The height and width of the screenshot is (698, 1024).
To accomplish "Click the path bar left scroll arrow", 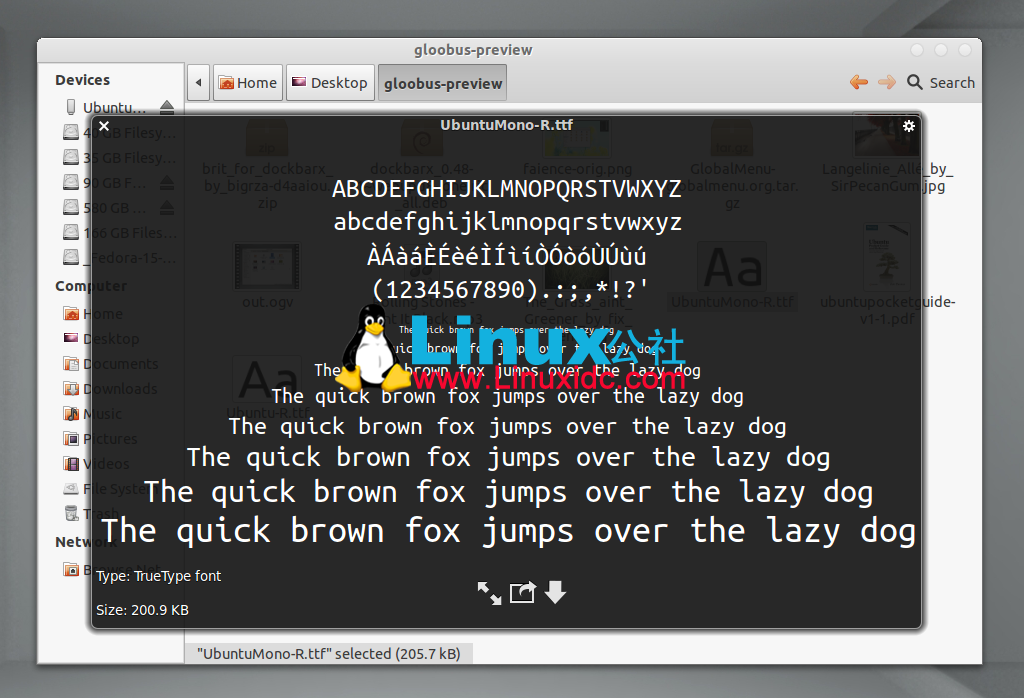I will [198, 83].
